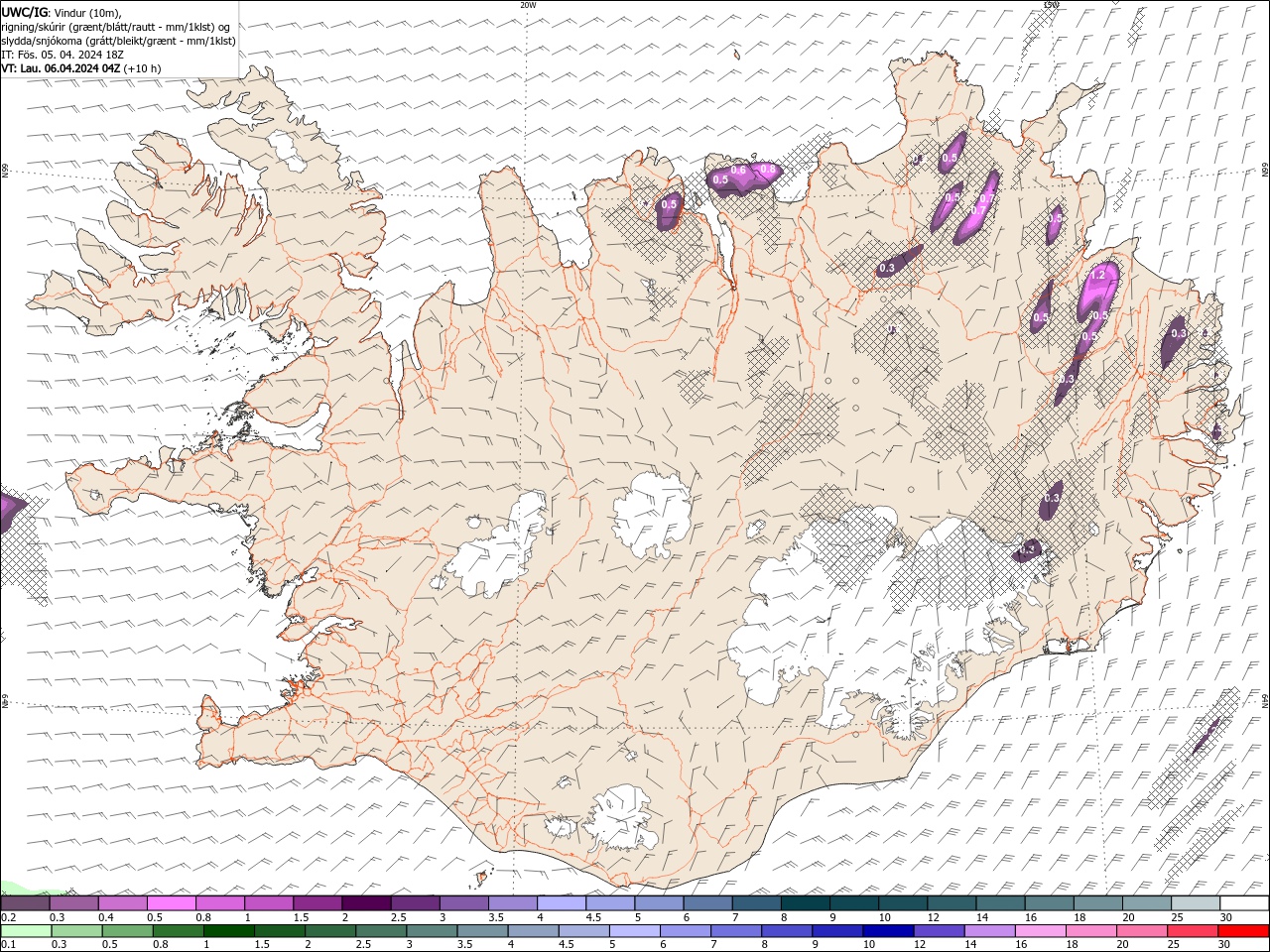Screen dimensions: 1270x952
Task: Click the light pink 16 swatch in lower legend
Action: point(1041,931)
